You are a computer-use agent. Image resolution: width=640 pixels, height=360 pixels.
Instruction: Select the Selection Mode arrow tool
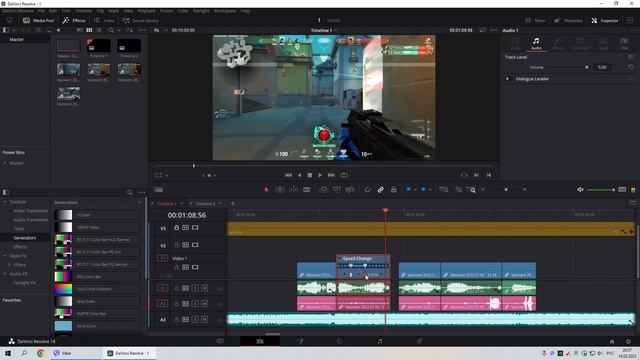[266, 189]
